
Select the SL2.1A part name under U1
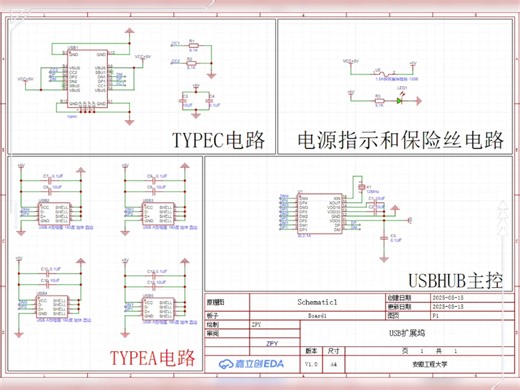[x=304, y=236]
